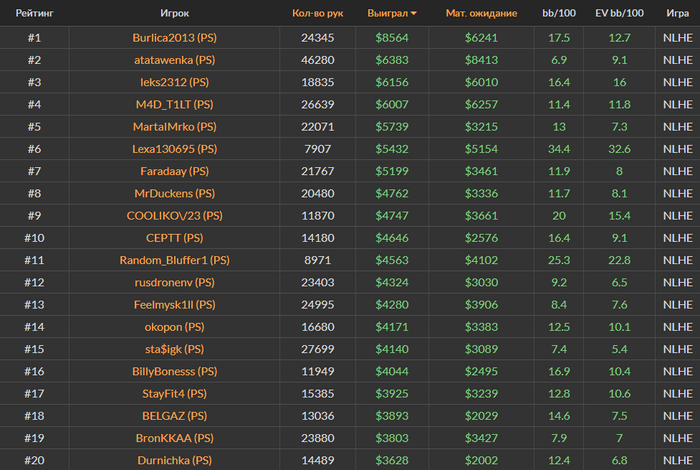Select StayFit4 (PS) player name
This screenshot has height=470, width=700.
(x=175, y=394)
